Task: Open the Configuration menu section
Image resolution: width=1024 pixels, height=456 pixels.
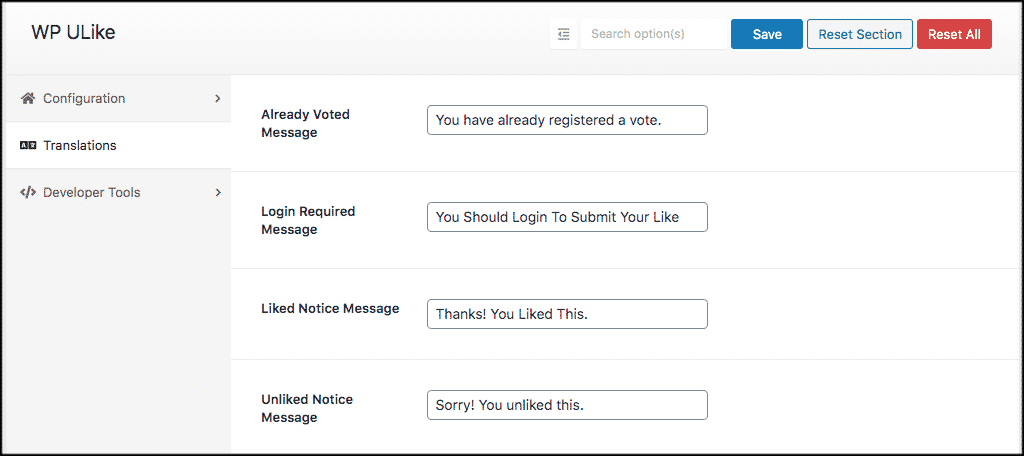Action: click(x=119, y=99)
